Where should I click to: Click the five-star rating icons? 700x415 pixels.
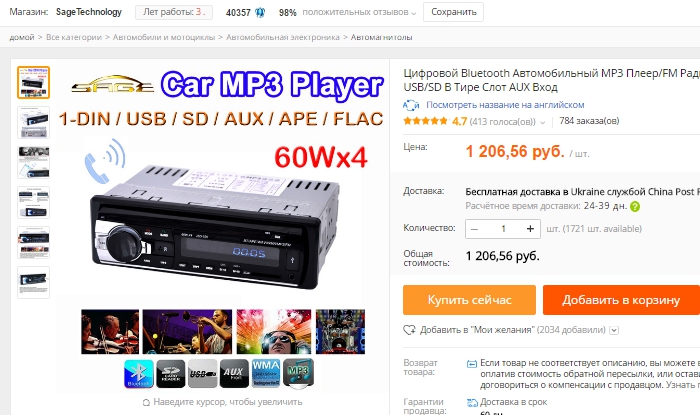425,121
